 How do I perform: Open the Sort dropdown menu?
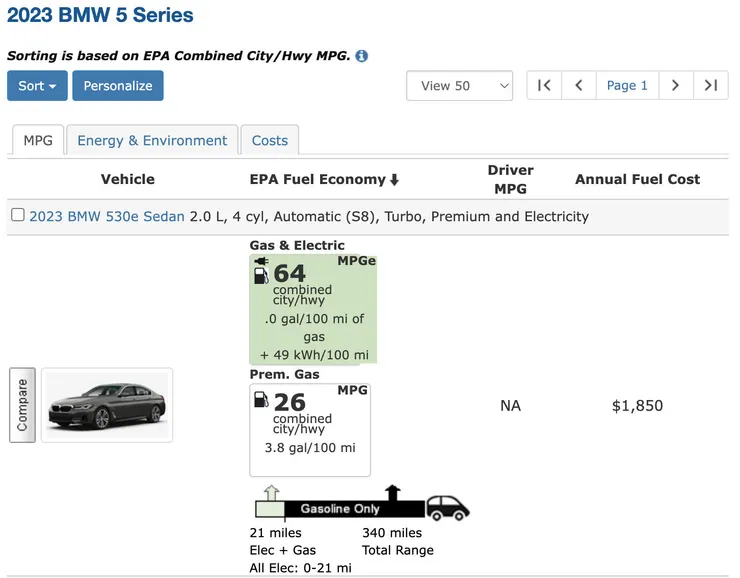(x=37, y=85)
